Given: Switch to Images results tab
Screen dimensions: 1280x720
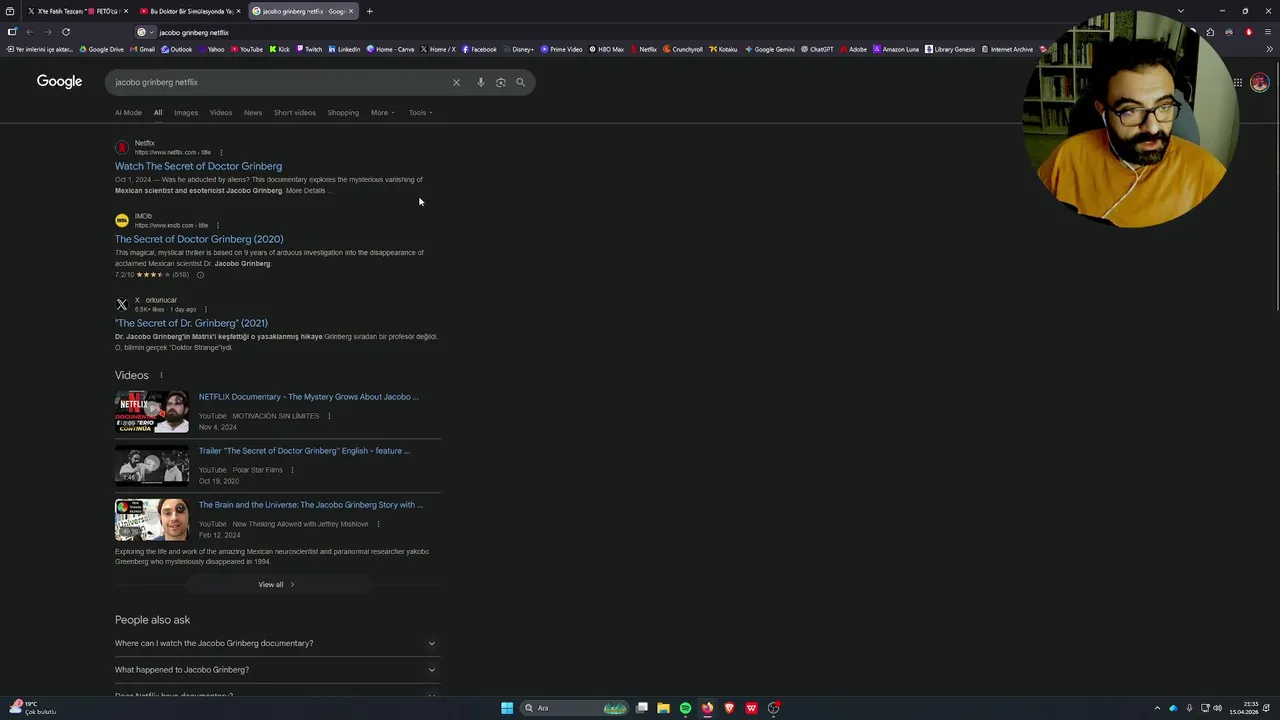Looking at the screenshot, I should [x=186, y=113].
